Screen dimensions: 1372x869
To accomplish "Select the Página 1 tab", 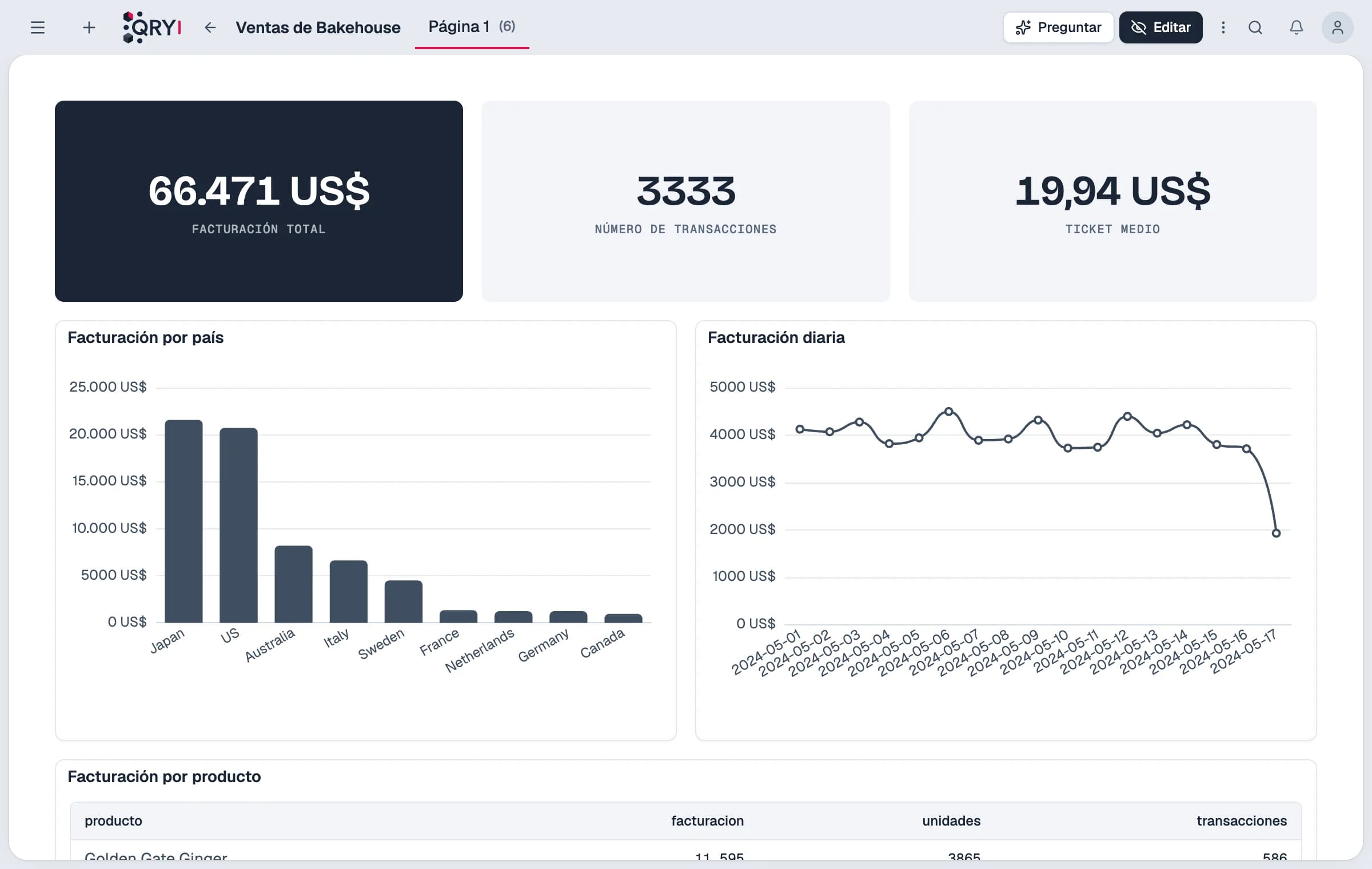I will (472, 27).
